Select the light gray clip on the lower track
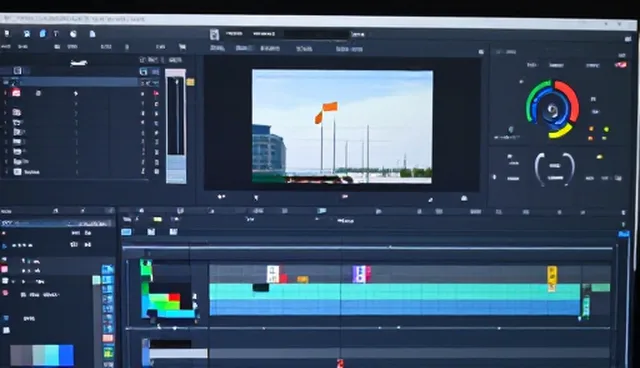 click(x=179, y=353)
